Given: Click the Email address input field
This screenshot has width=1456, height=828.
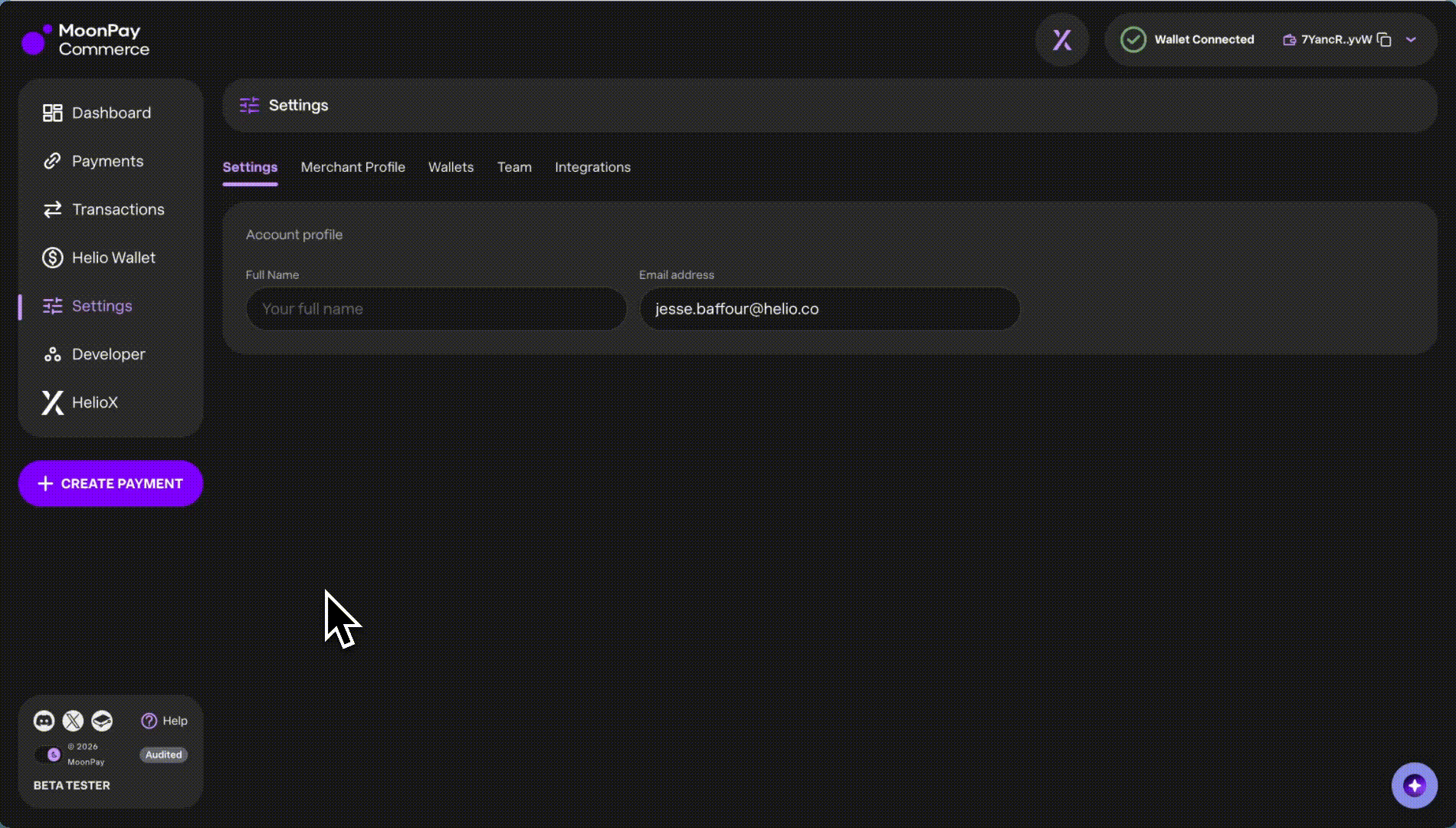Looking at the screenshot, I should (830, 309).
